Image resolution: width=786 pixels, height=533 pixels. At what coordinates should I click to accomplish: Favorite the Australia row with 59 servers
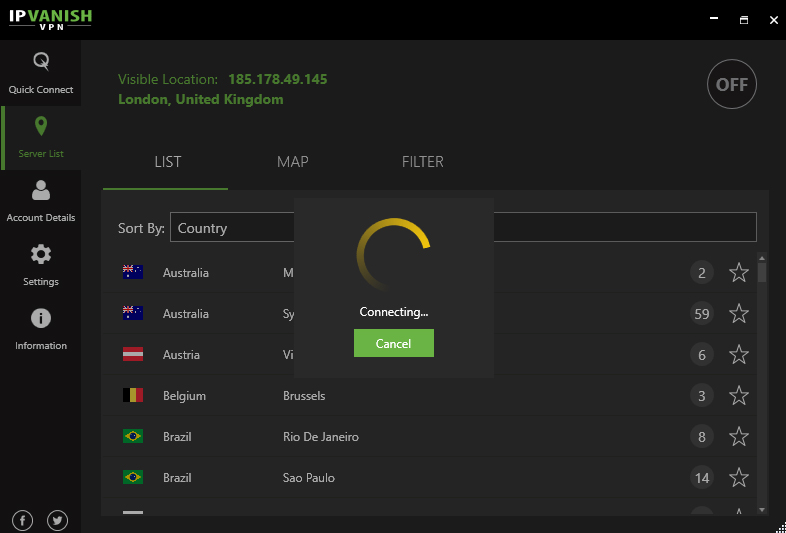click(739, 314)
